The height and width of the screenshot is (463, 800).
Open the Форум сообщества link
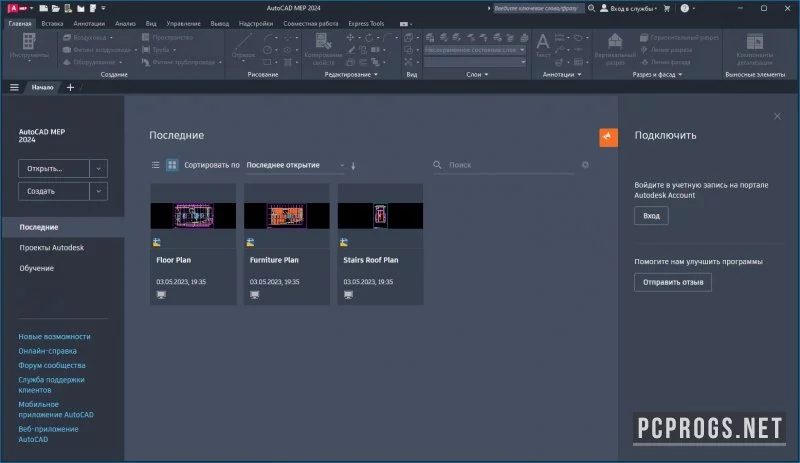(x=52, y=365)
